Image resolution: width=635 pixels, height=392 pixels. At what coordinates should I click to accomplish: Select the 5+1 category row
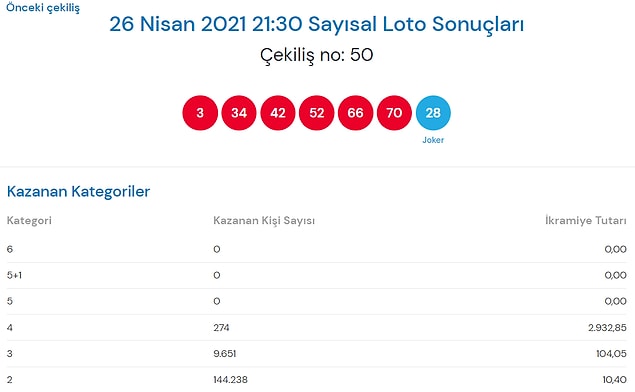[317, 275]
